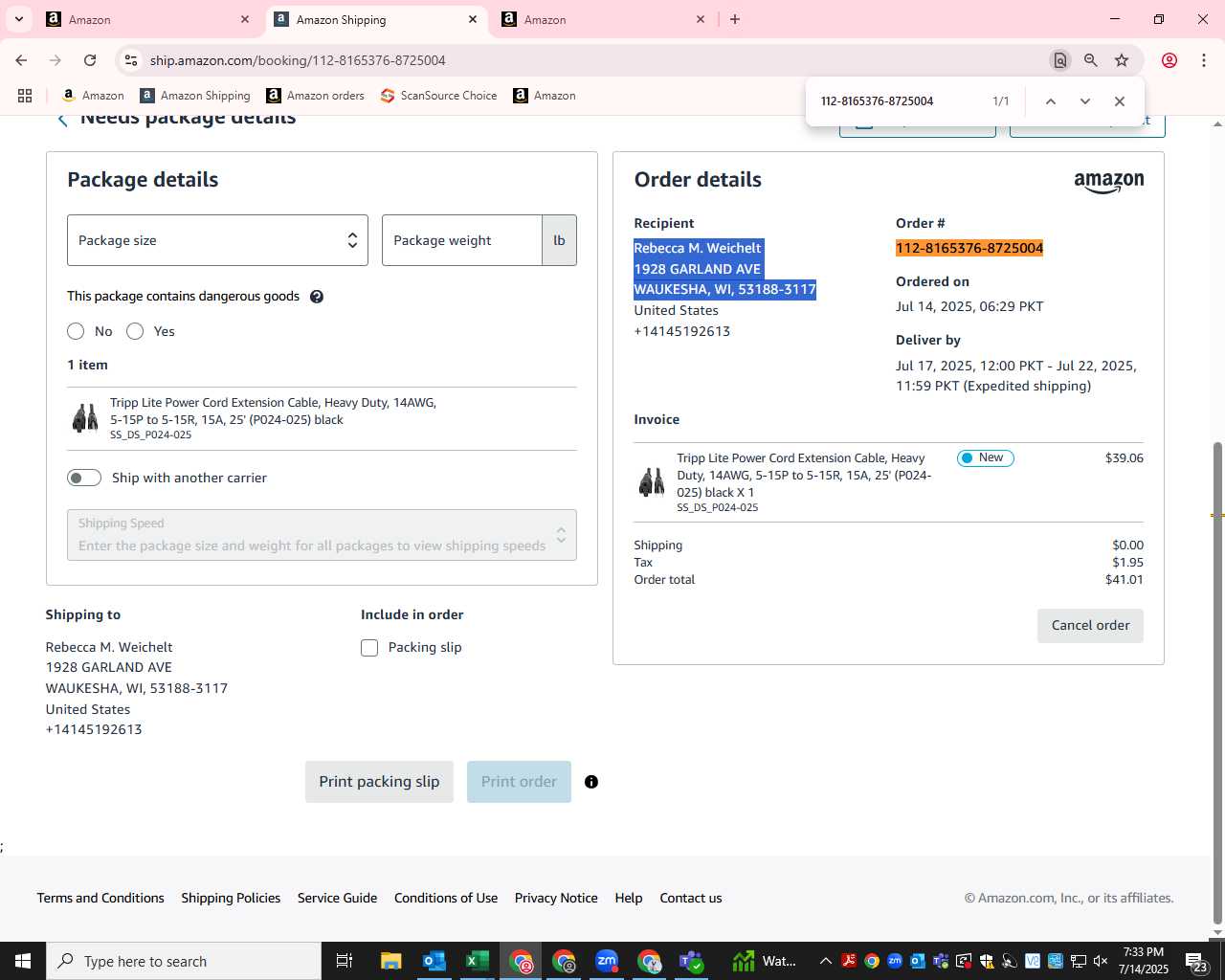Open the notifications center icon
The image size is (1225, 980).
[x=1196, y=961]
